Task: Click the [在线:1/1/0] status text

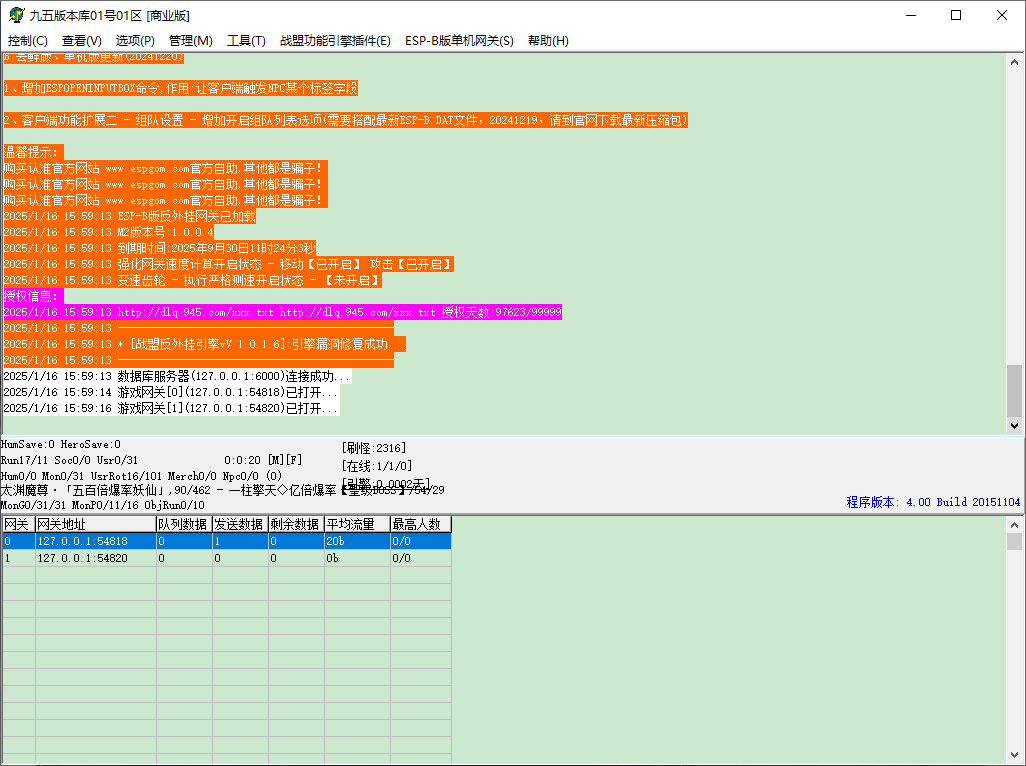Action: click(x=376, y=466)
